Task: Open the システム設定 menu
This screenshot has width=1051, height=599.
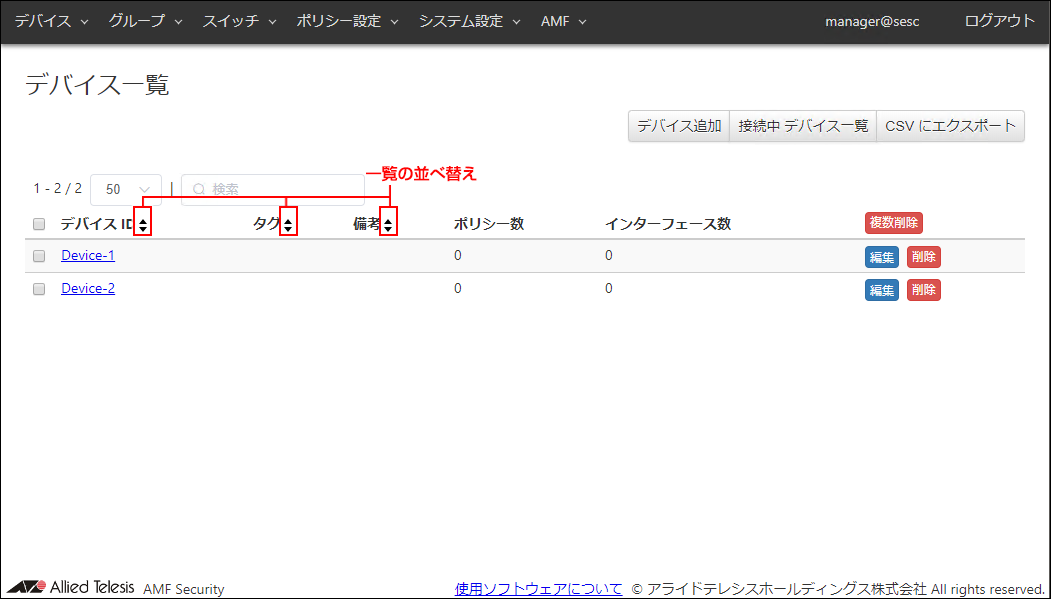Action: [469, 21]
